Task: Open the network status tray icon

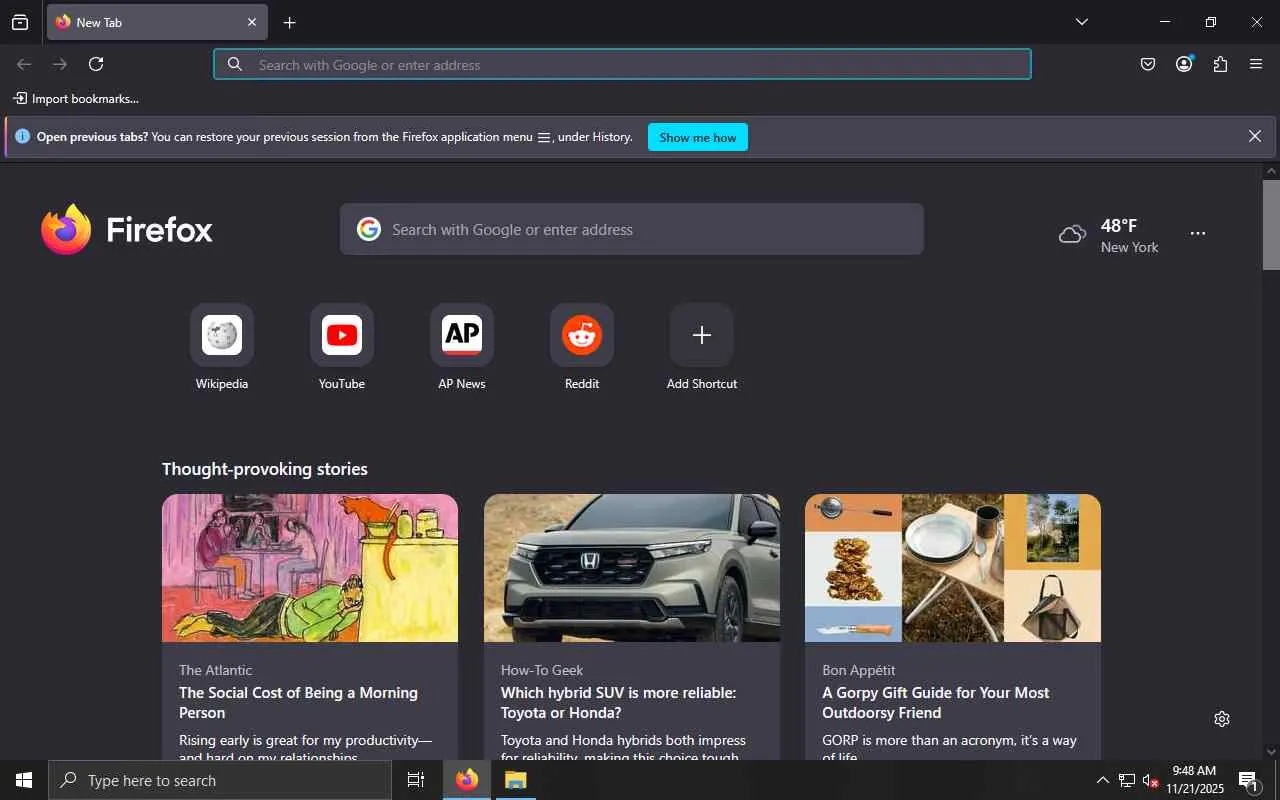Action: point(1126,780)
